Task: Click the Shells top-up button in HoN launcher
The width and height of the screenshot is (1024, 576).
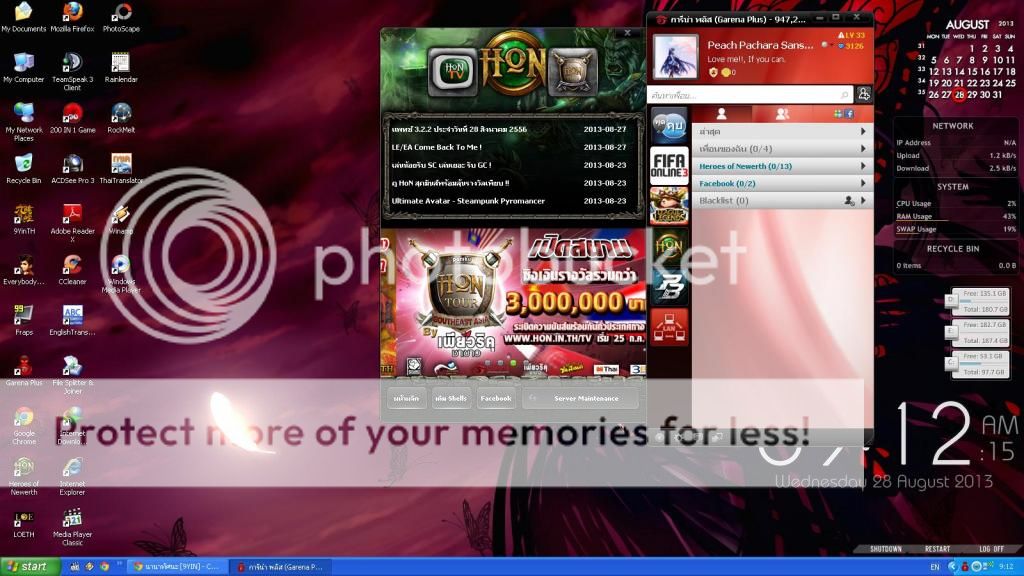Action: coord(451,398)
